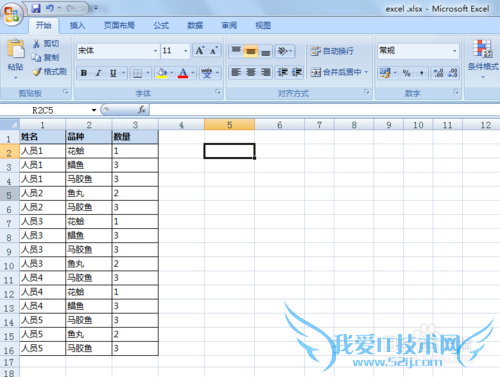This screenshot has height=377, width=500.
Task: Open the 数字 group dialog launcher
Action: click(x=456, y=92)
